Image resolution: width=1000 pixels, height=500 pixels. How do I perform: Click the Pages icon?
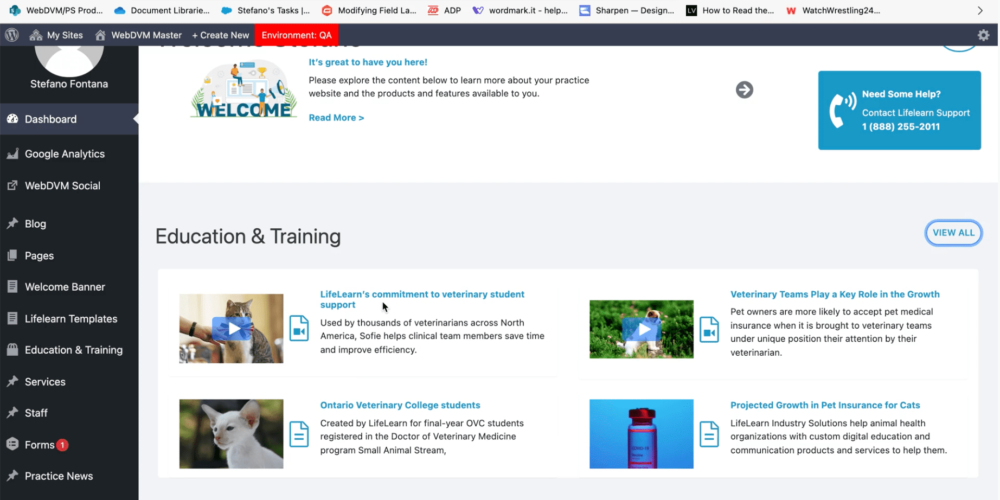point(11,255)
